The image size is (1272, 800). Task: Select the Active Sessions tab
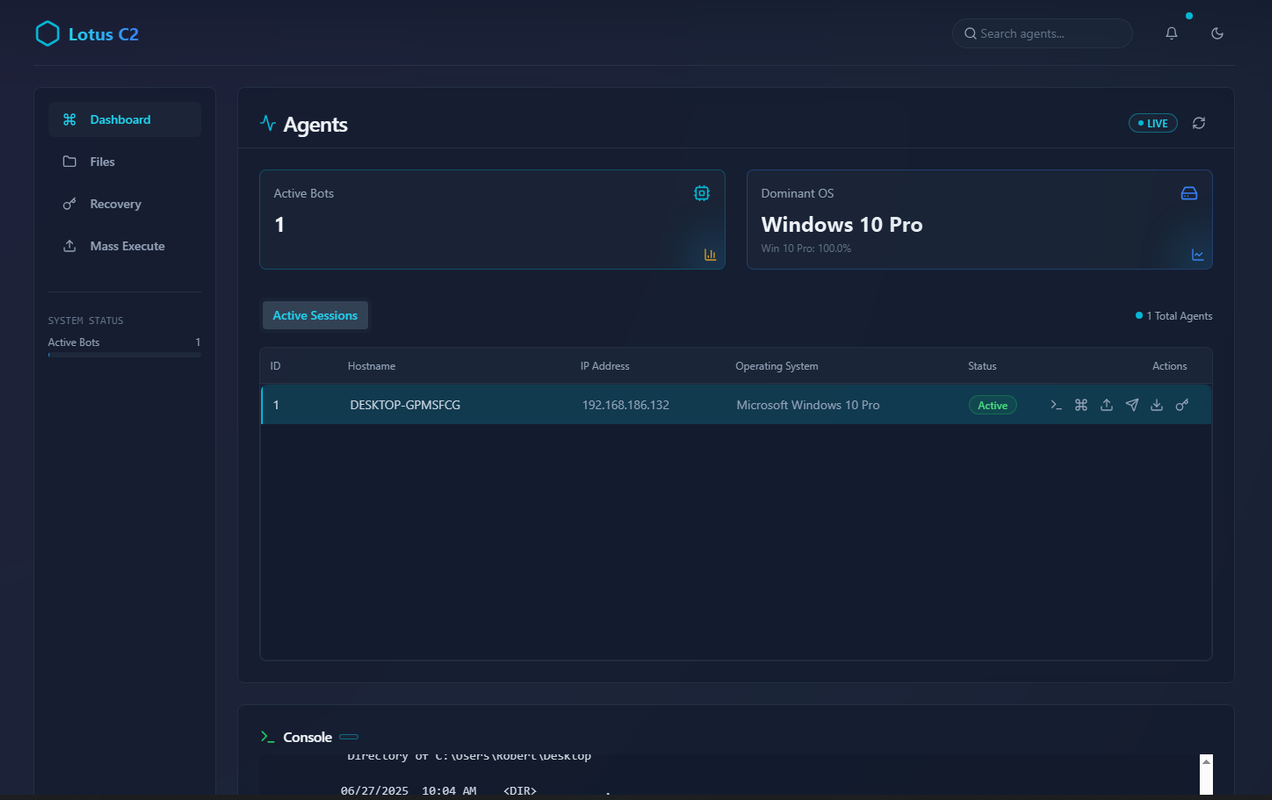315,315
